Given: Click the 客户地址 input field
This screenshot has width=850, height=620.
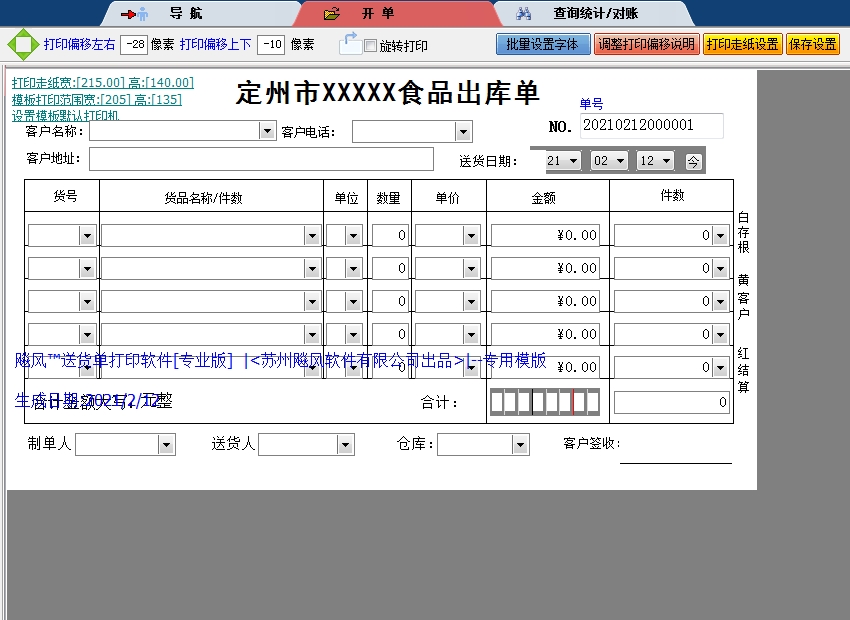Looking at the screenshot, I should tap(261, 159).
